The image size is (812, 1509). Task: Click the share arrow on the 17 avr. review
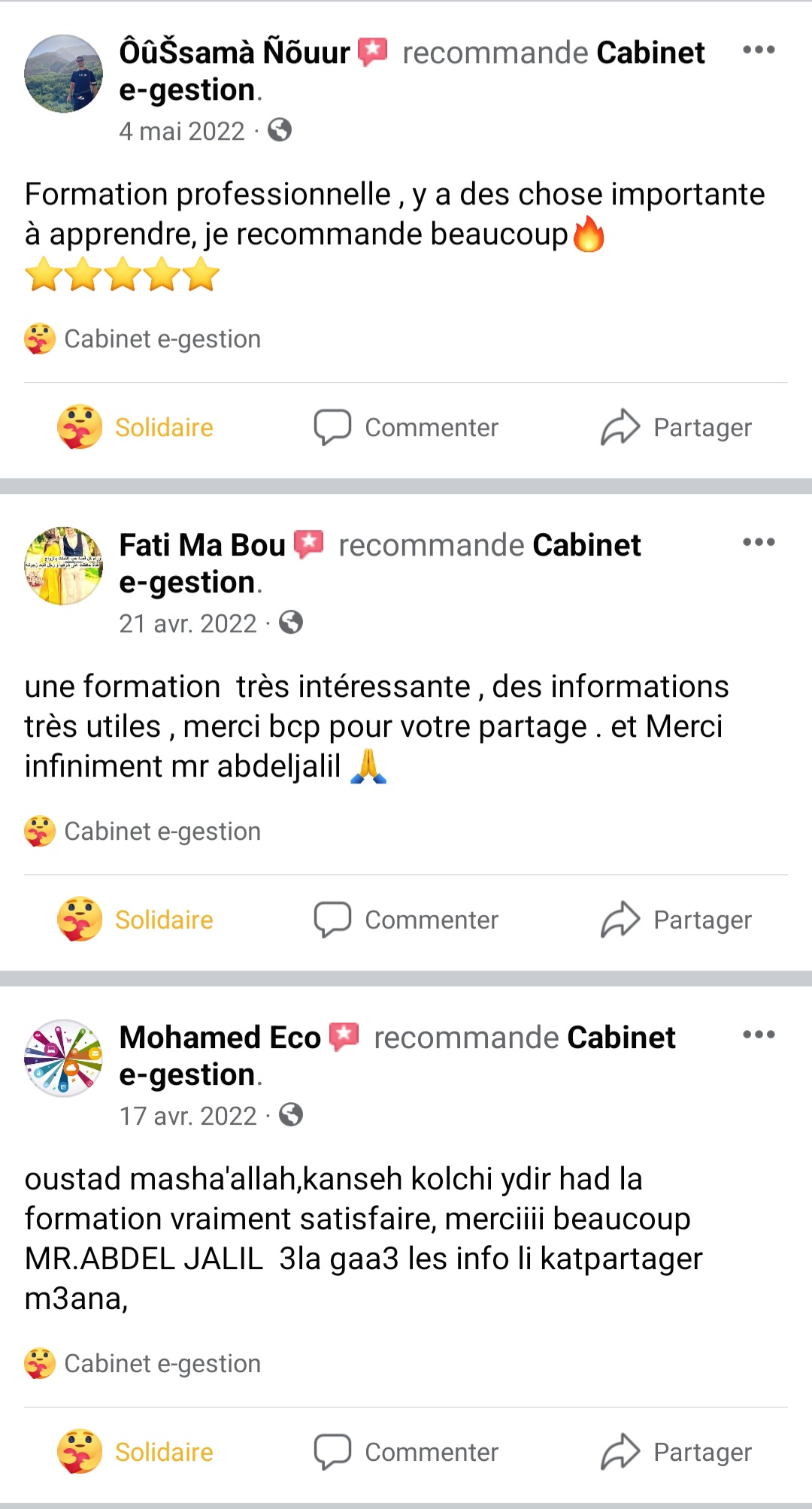(620, 1452)
